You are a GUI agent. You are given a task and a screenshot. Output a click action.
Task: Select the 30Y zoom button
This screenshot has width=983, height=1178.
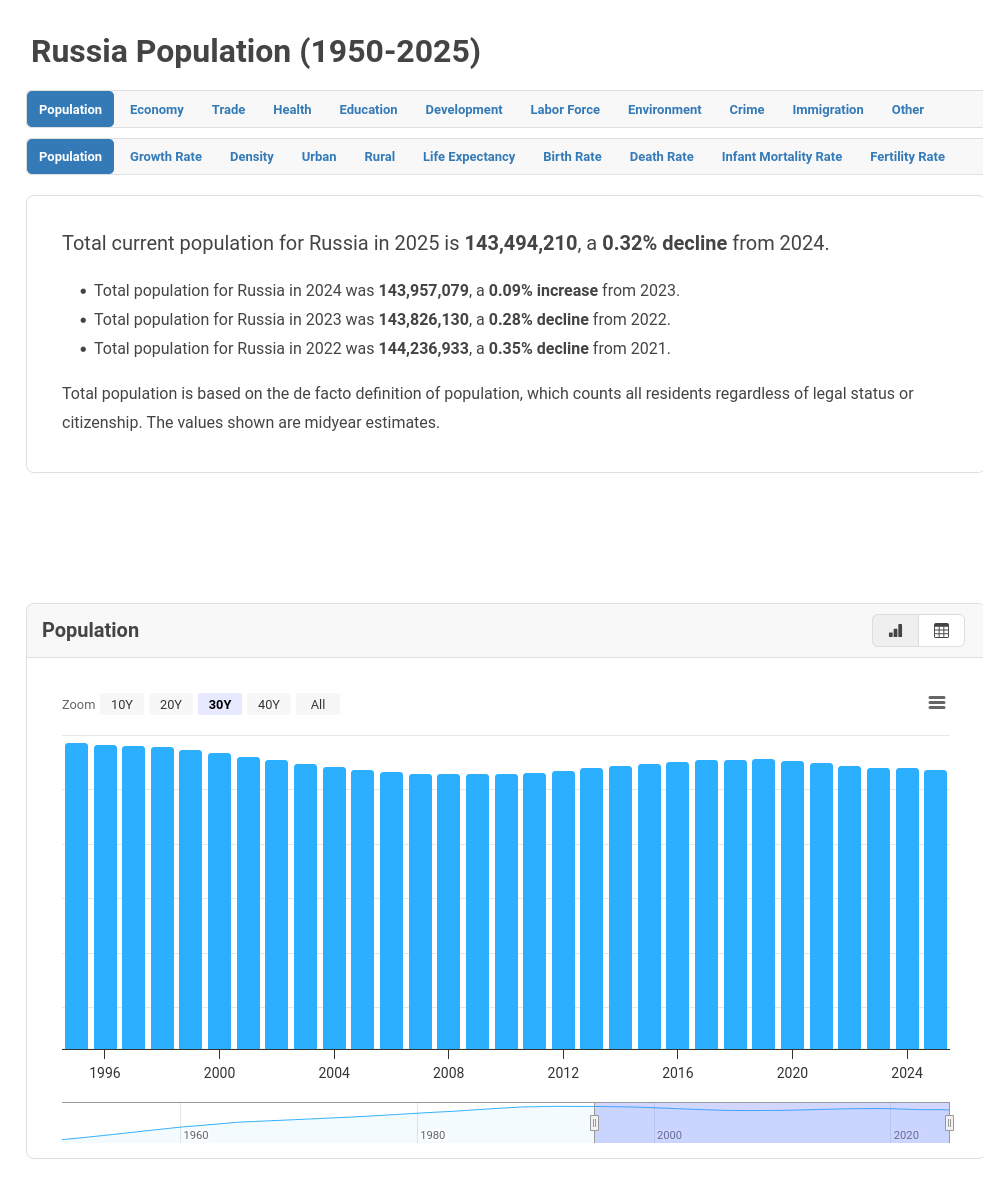coord(219,704)
